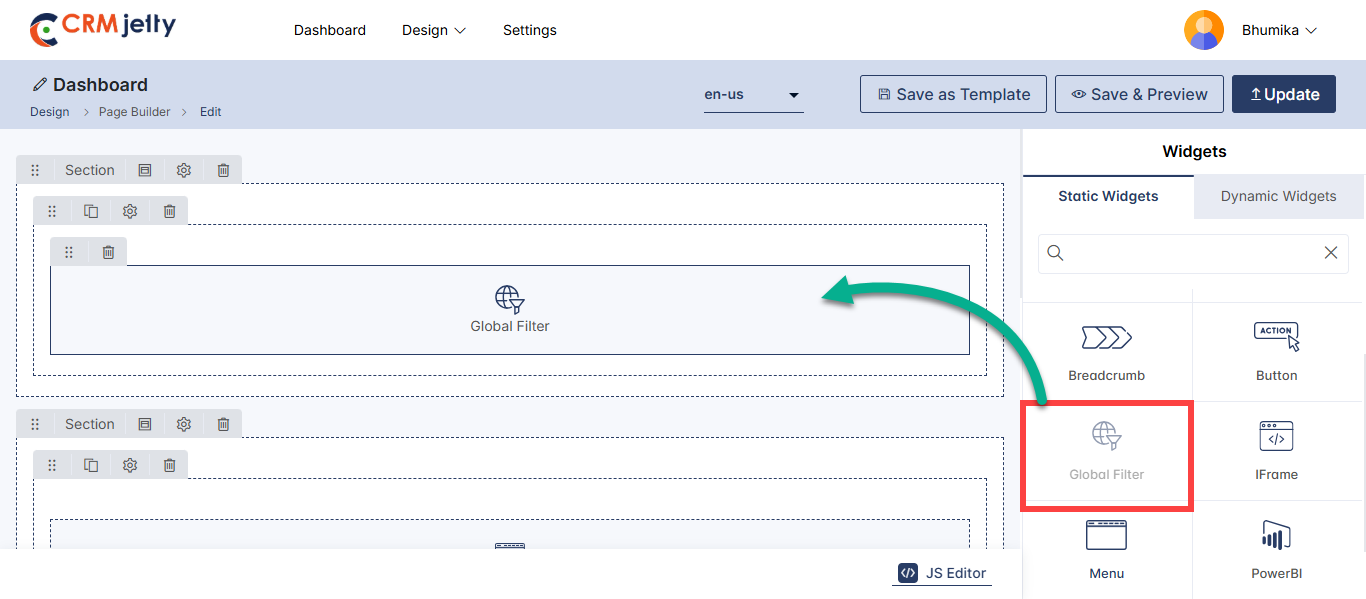The image size is (1366, 599).
Task: Select the Button widget icon
Action: pos(1276,338)
